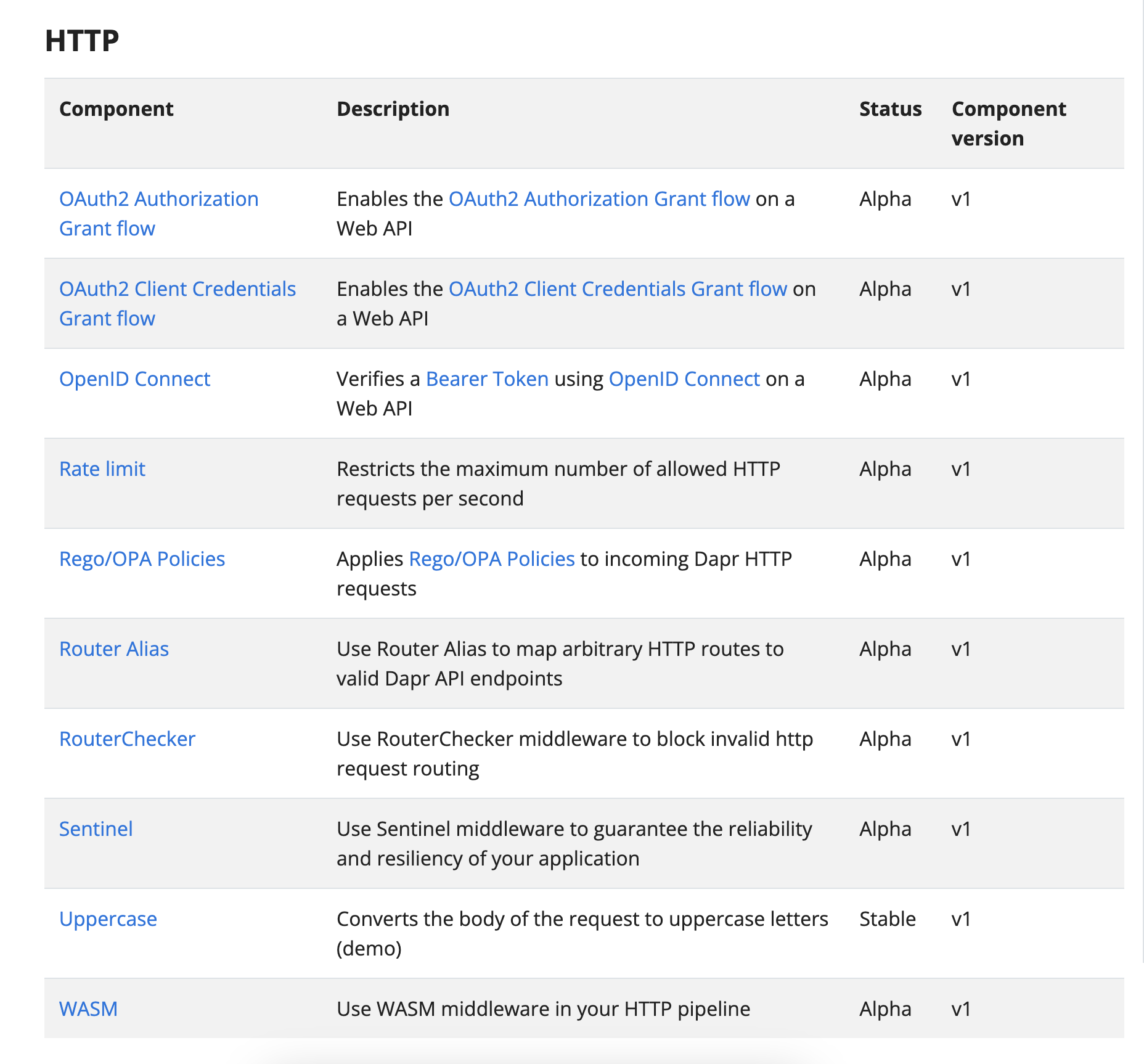
Task: Click the Rate limit description text
Action: tap(558, 483)
